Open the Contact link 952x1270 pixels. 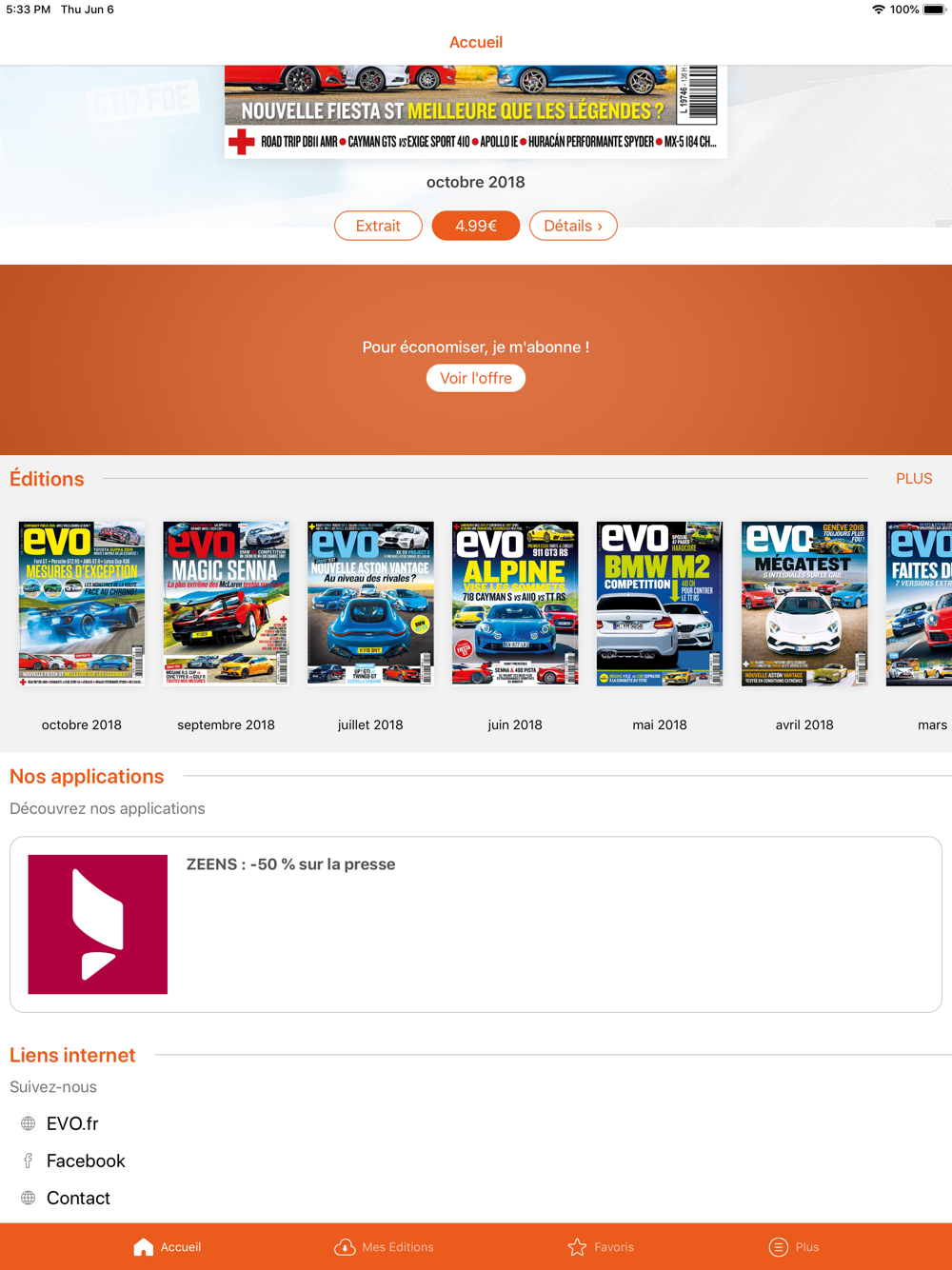click(78, 1199)
